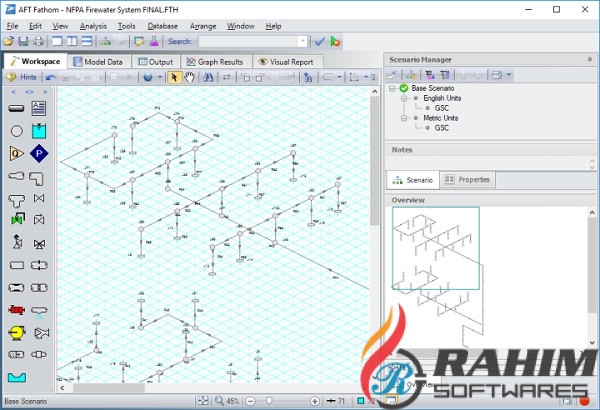Select the Venturi junction icon
This screenshot has width=600, height=410.
click(16, 287)
